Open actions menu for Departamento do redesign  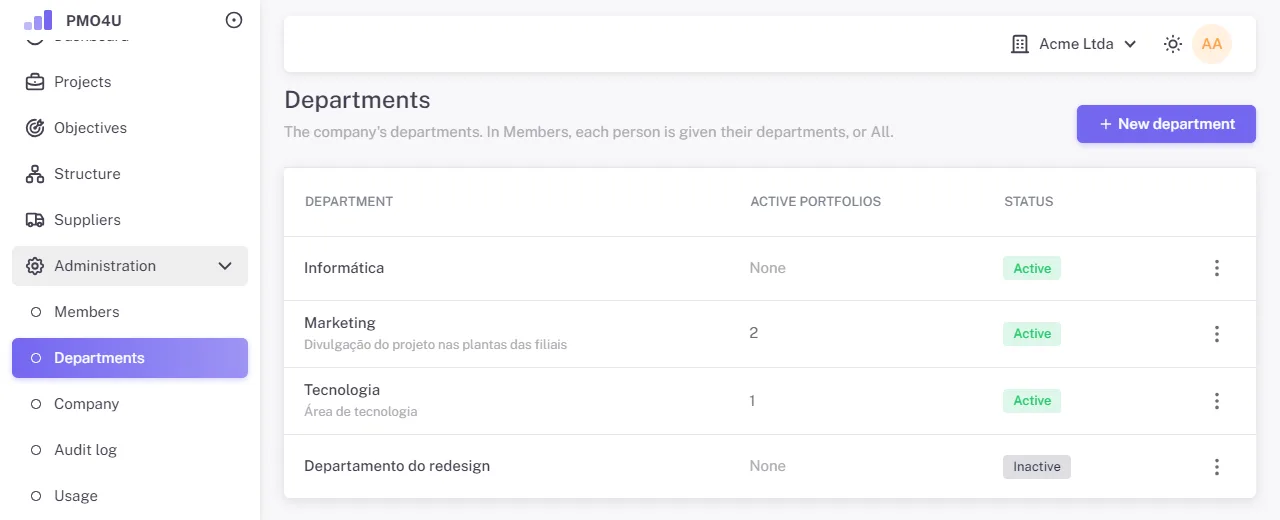point(1217,466)
